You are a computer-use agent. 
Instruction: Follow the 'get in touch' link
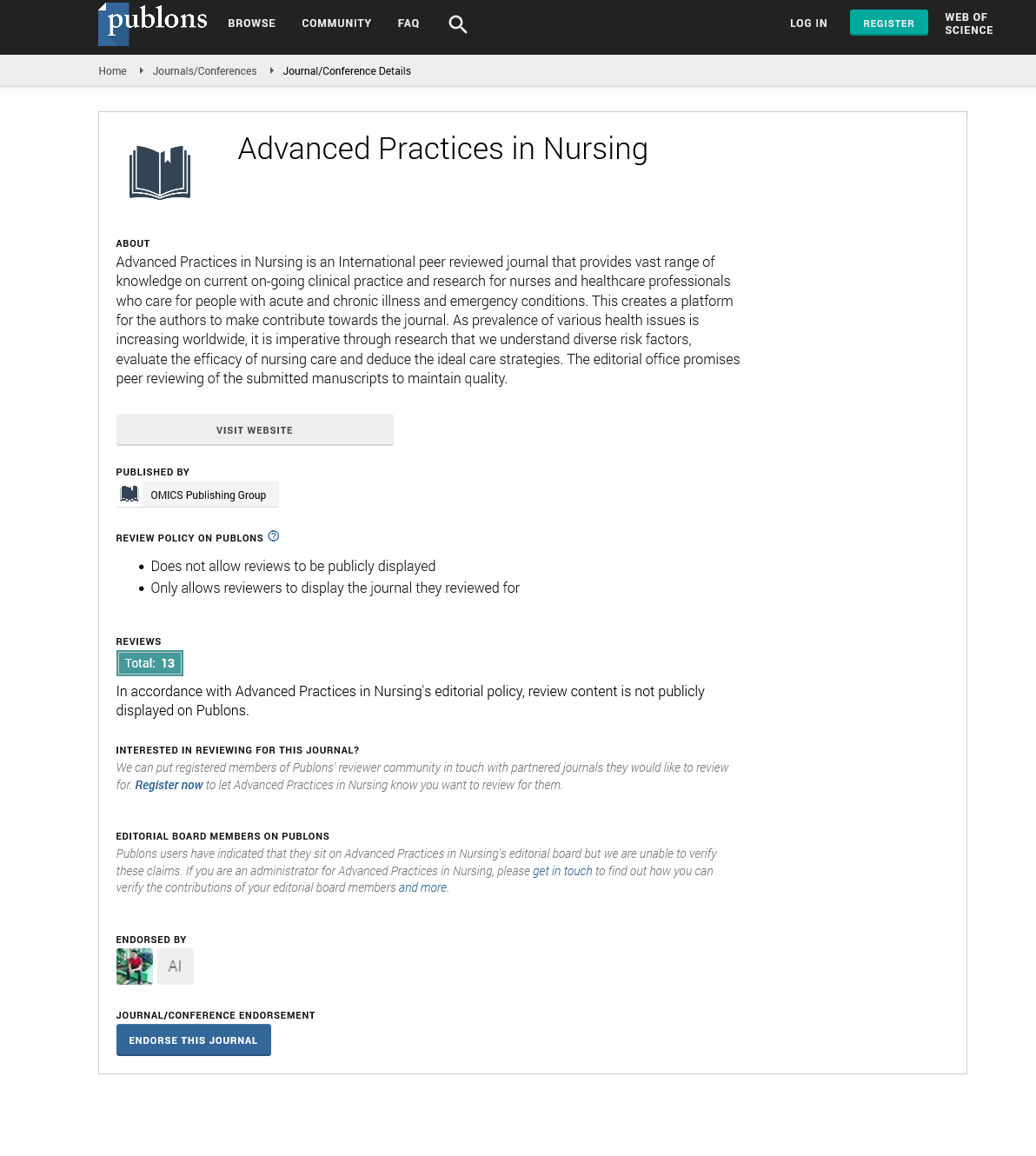pos(562,871)
